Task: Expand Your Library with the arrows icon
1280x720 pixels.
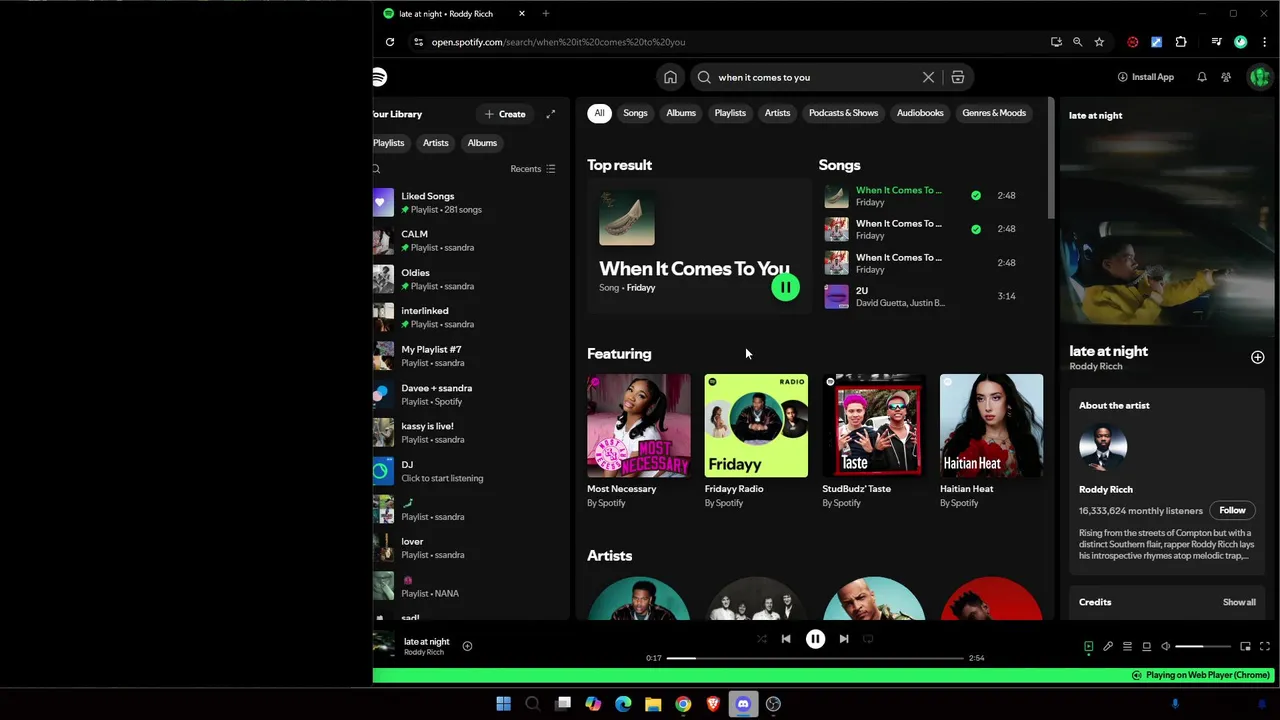Action: tap(550, 114)
